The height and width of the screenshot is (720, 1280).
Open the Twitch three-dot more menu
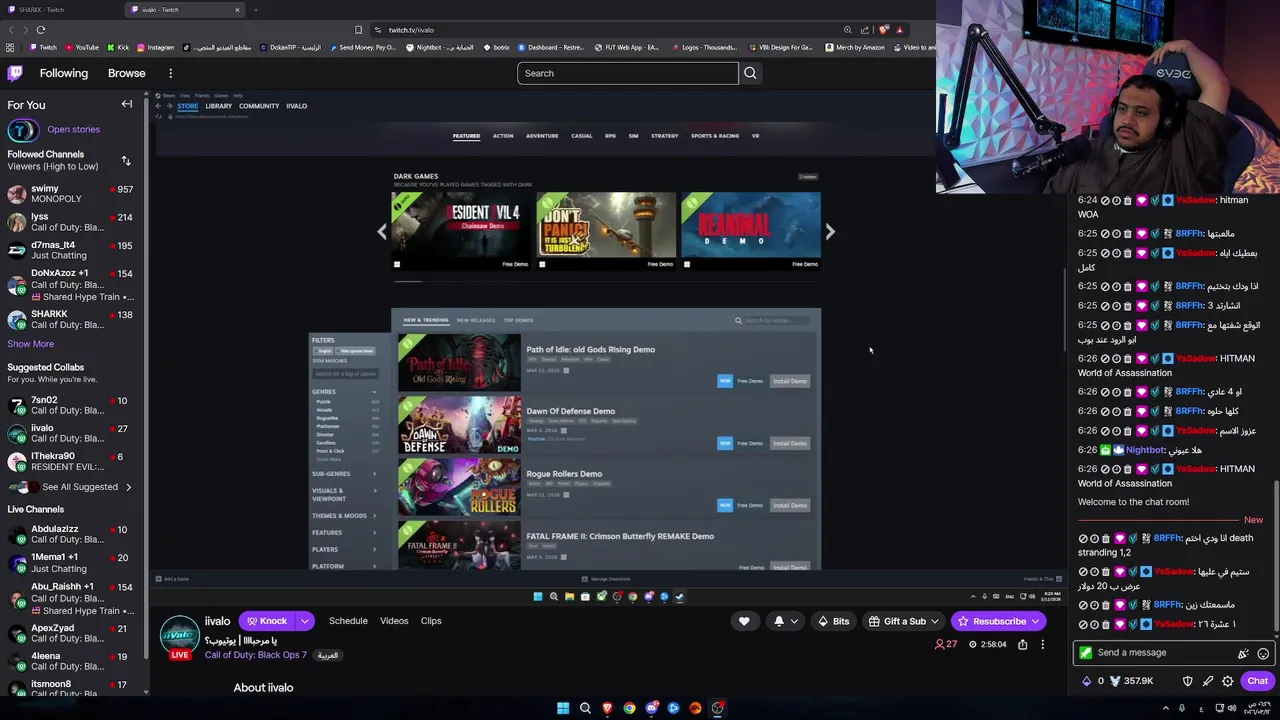tap(170, 73)
